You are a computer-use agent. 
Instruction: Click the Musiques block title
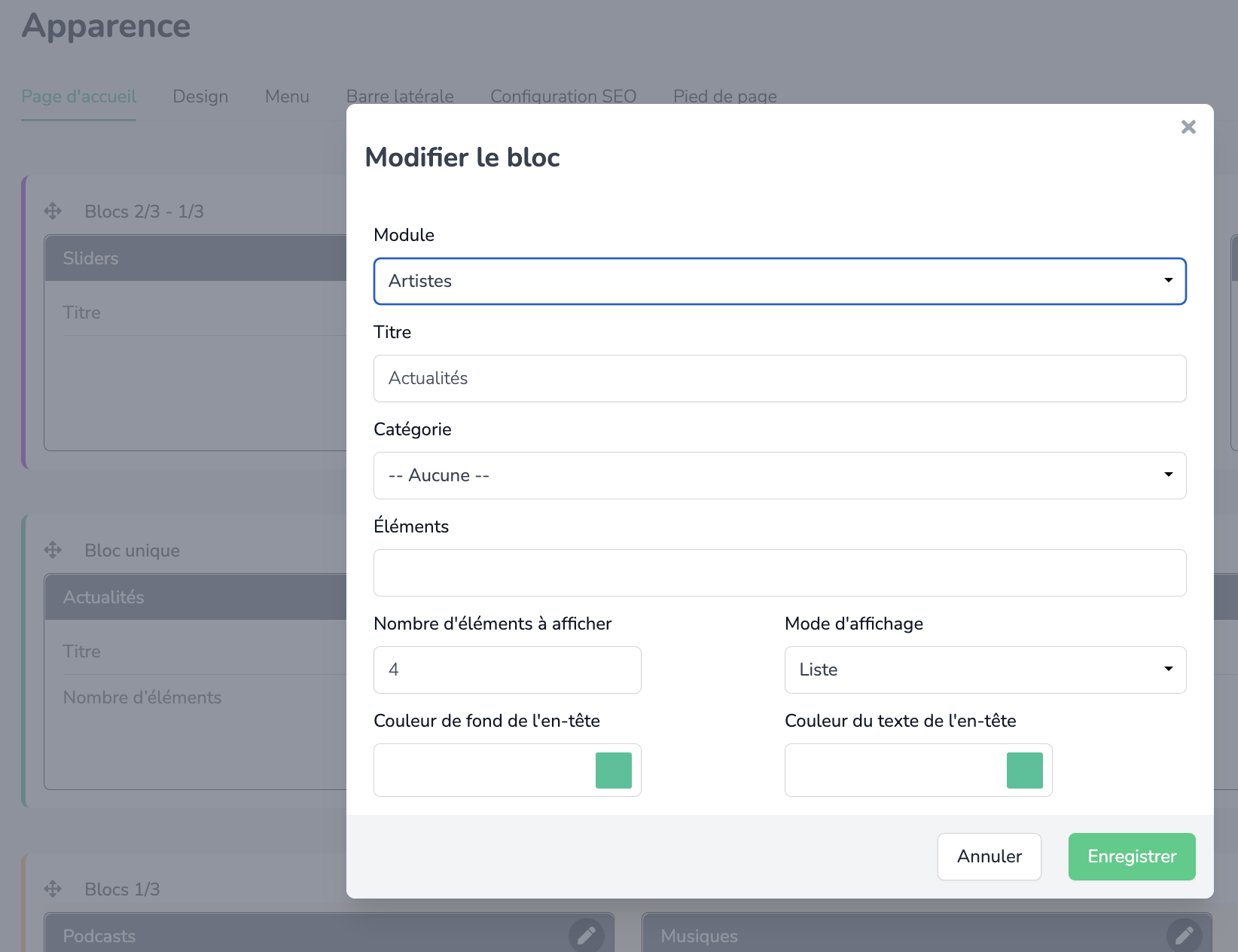(x=700, y=936)
